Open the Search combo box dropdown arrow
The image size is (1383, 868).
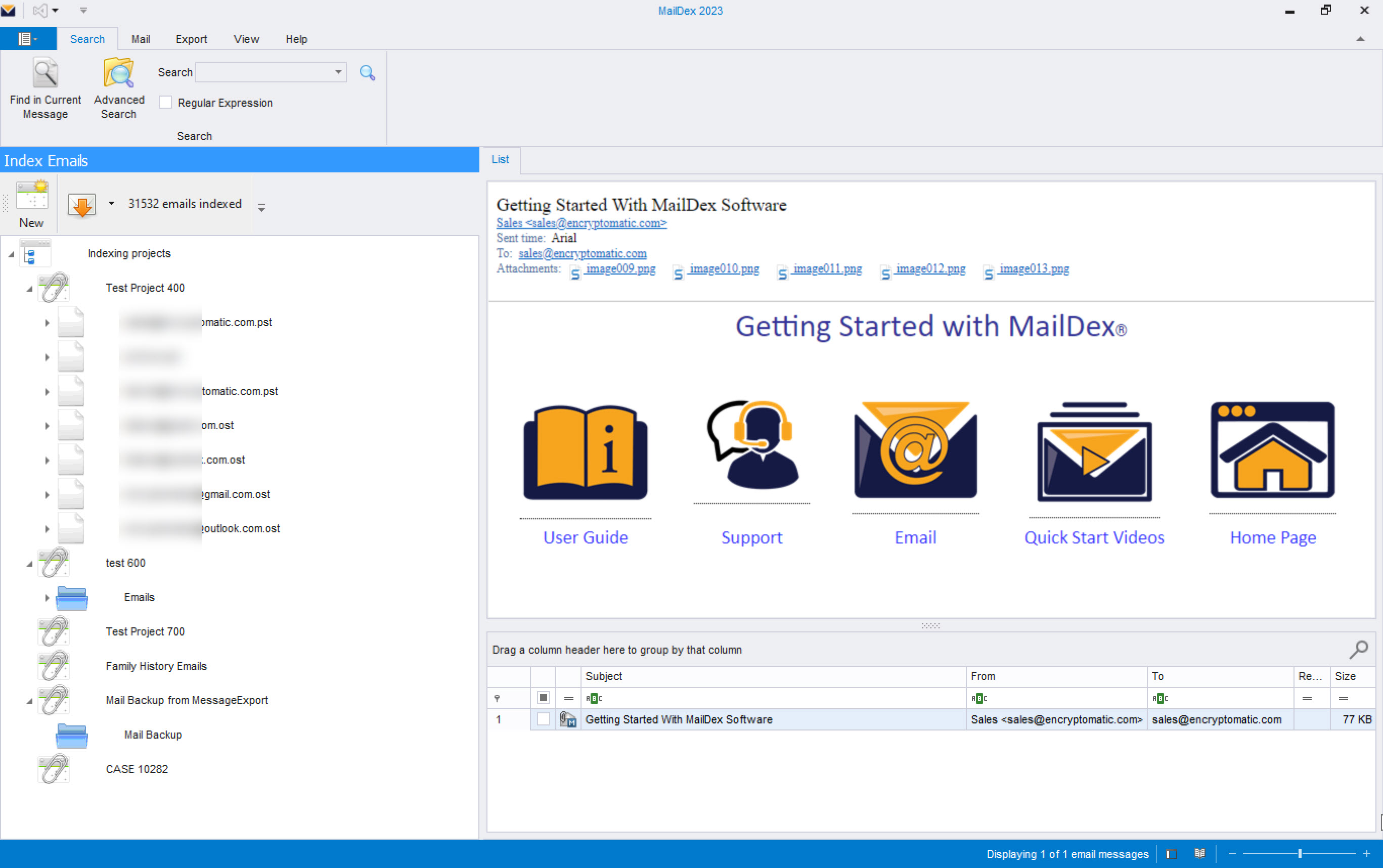point(338,72)
